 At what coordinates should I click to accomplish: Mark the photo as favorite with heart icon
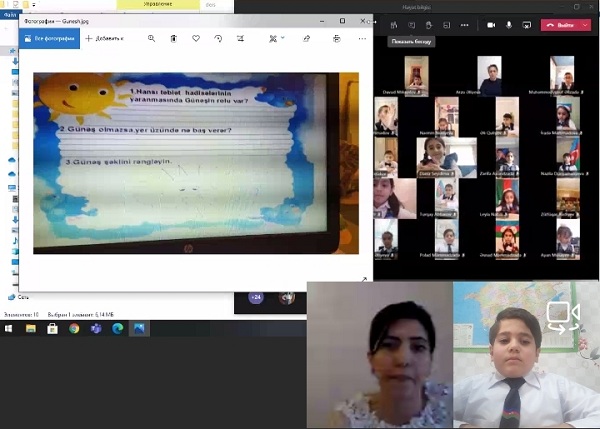(196, 39)
